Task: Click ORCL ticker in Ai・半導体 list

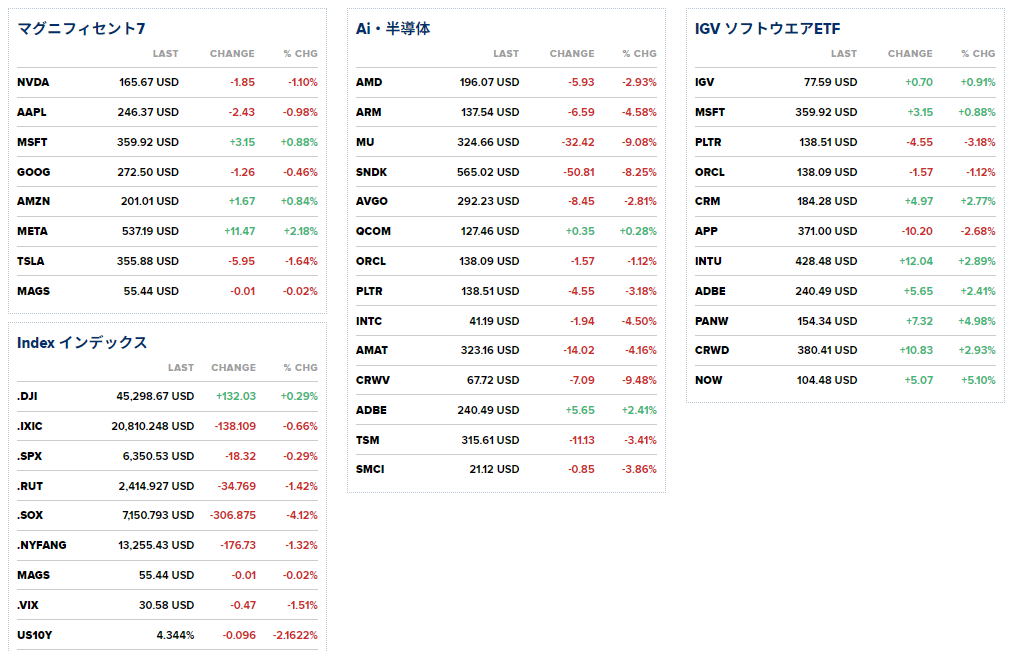Action: coord(371,261)
